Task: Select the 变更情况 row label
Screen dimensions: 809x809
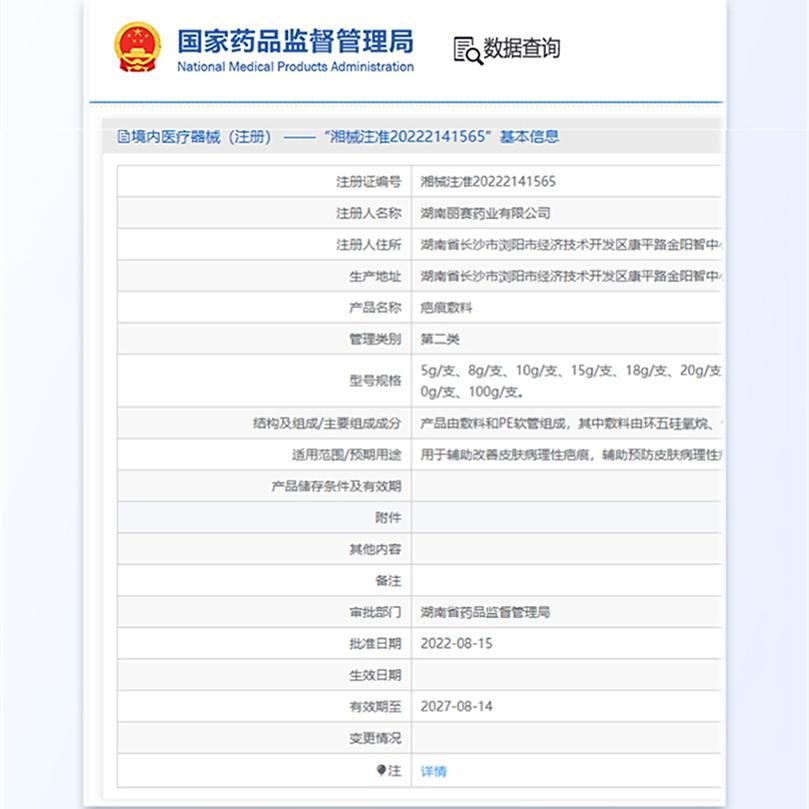Action: (375, 738)
